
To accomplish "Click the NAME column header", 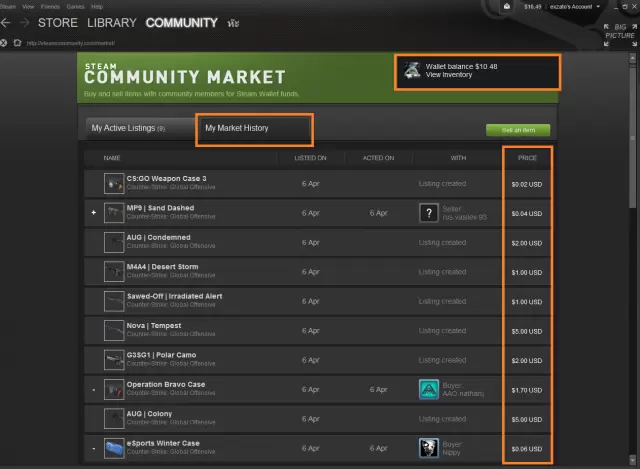I will tap(112, 158).
